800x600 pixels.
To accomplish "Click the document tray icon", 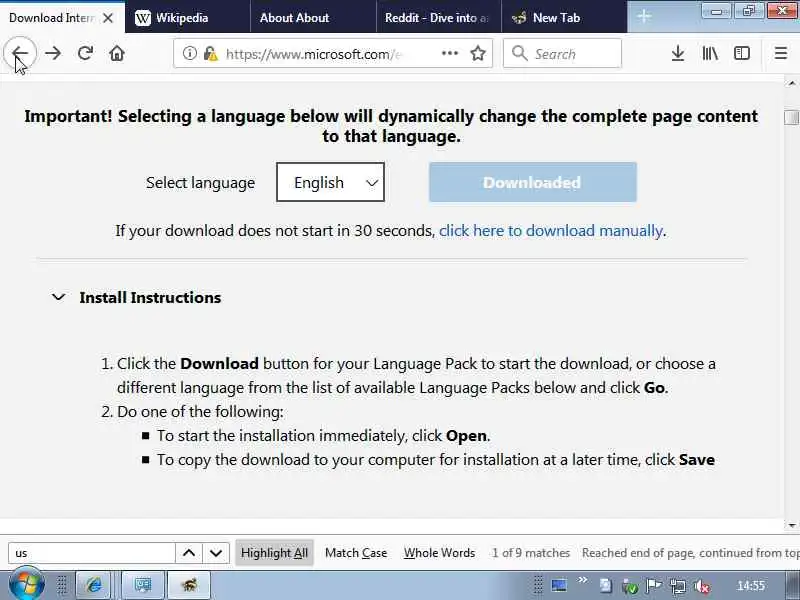I will 605,585.
